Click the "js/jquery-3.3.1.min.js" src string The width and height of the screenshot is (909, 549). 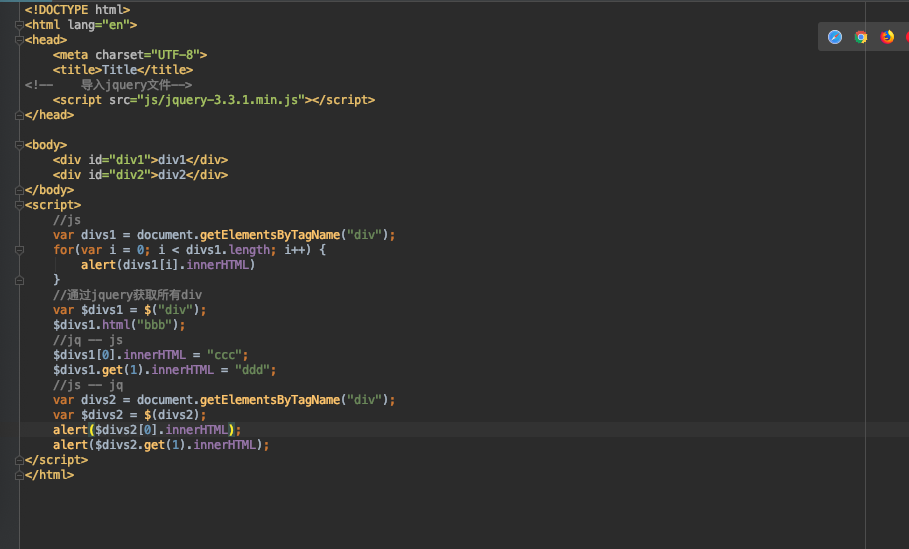[221, 100]
